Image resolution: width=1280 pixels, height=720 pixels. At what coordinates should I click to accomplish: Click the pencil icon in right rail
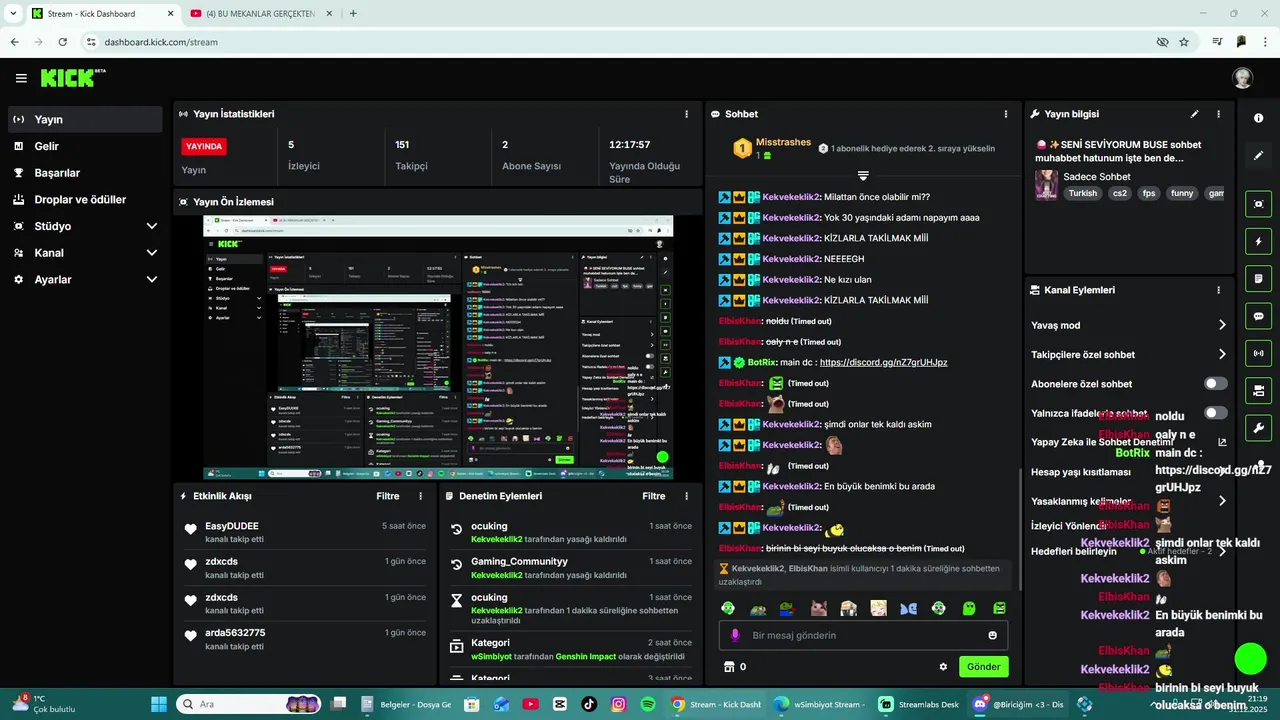click(x=1258, y=156)
